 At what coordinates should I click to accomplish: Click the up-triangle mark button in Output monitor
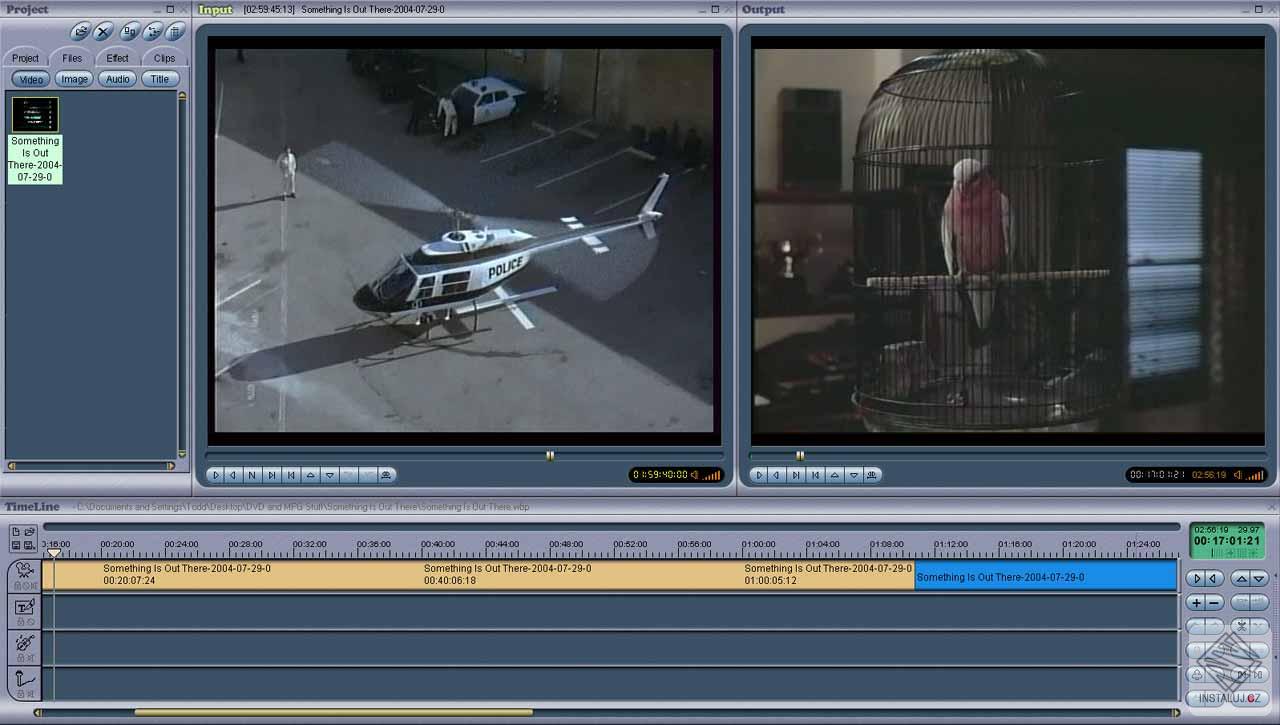tap(834, 475)
